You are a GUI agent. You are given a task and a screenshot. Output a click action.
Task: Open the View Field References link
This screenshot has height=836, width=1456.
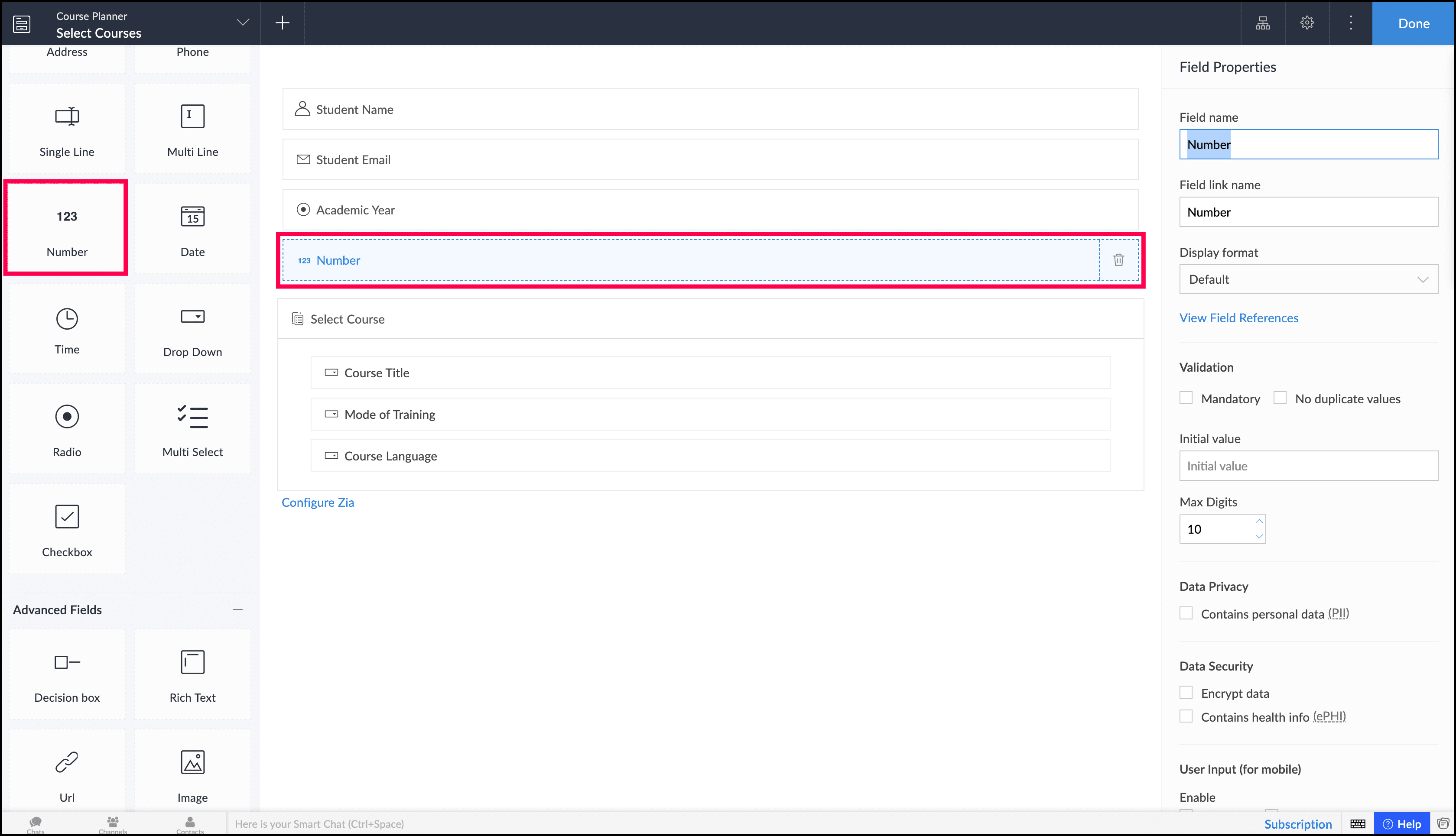[1238, 318]
